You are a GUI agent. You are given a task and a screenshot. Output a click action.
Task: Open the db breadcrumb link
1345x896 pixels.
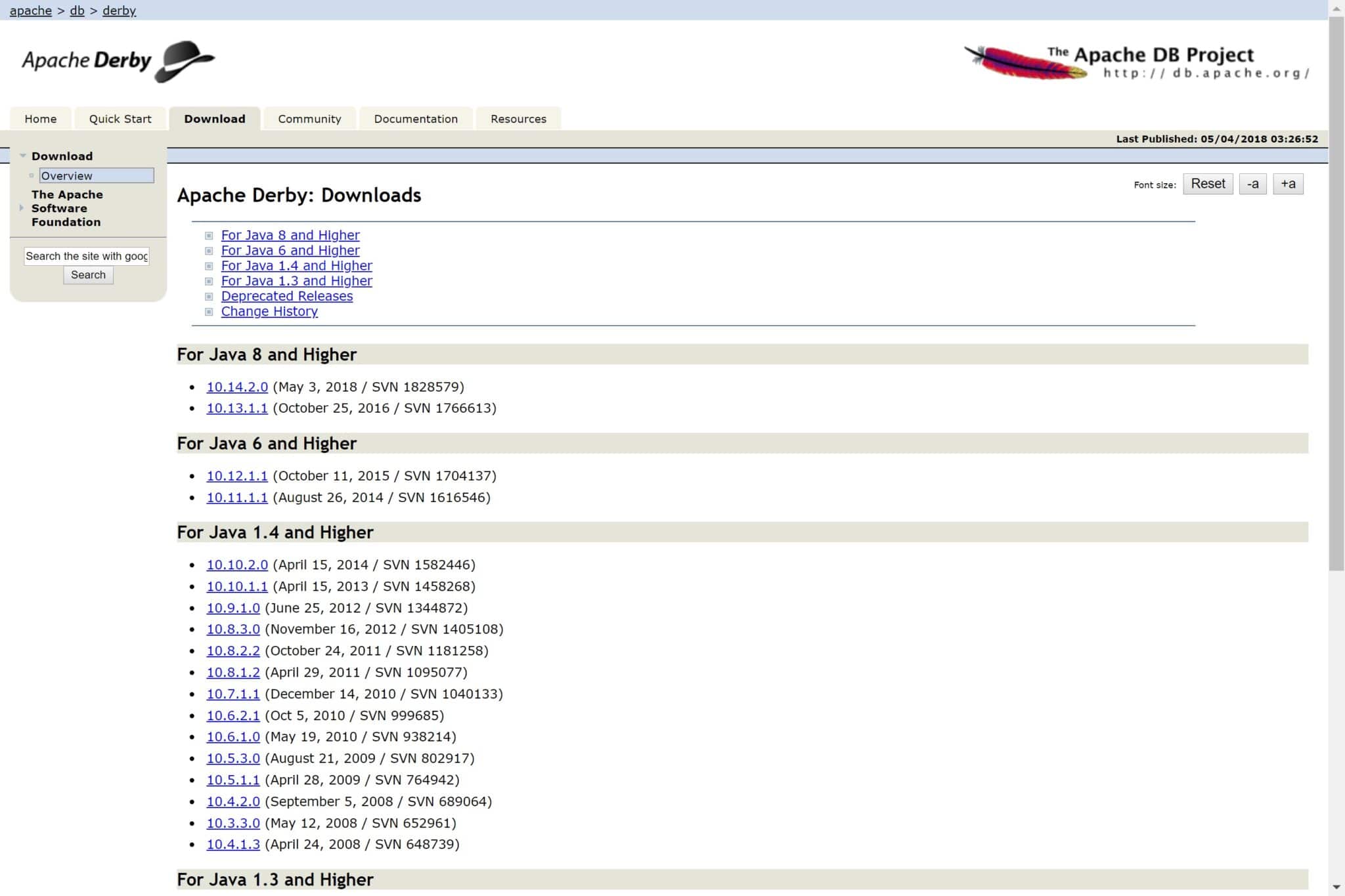(76, 11)
